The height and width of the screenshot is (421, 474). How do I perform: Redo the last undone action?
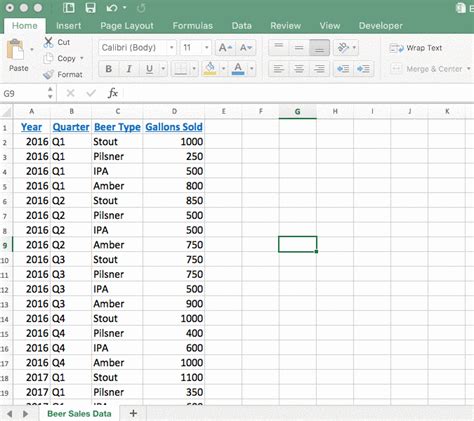tap(141, 8)
